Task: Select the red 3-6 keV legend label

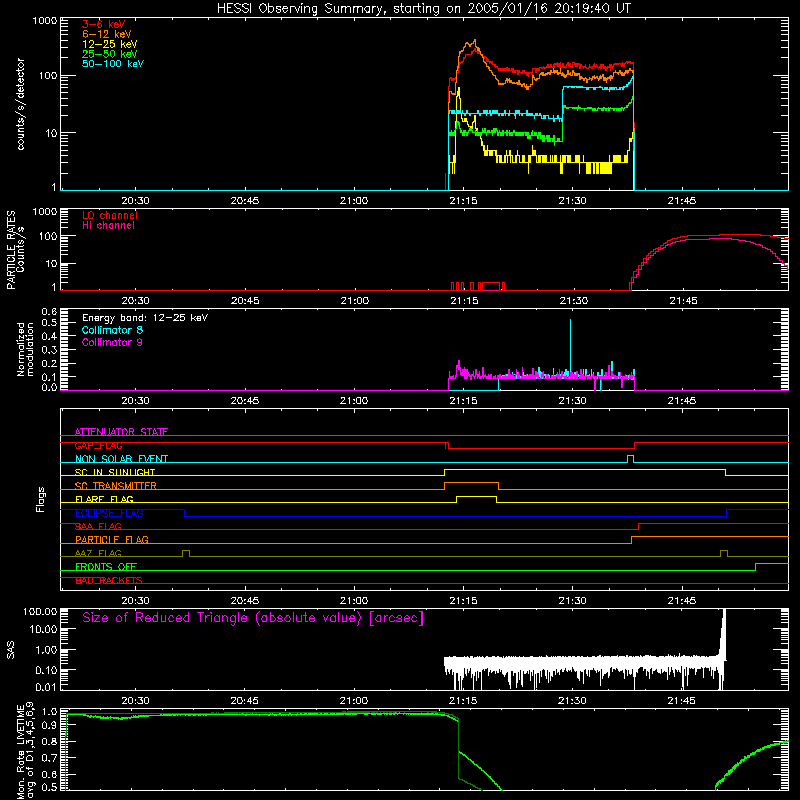Action: pos(104,24)
